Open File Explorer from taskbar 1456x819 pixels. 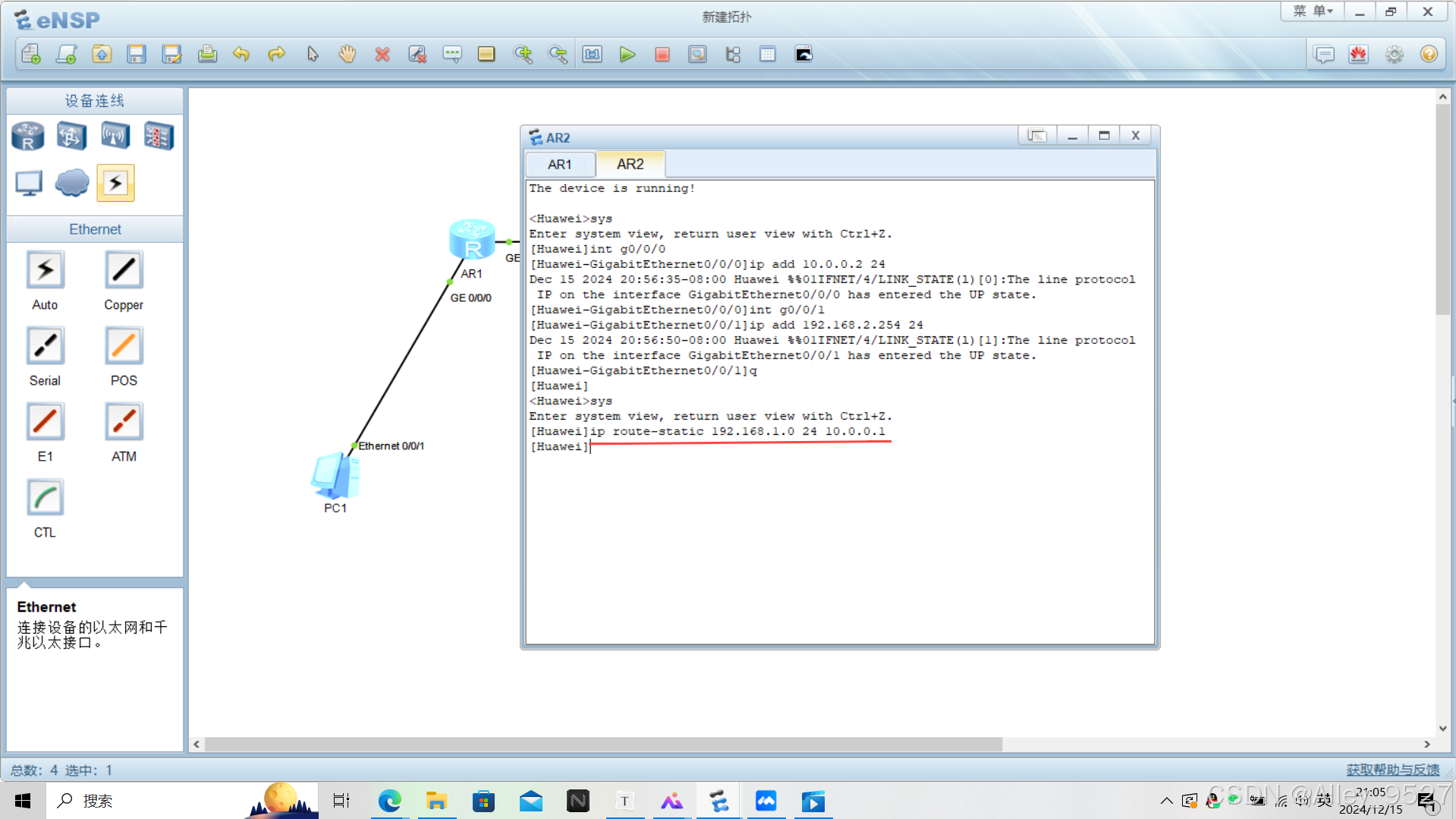tap(436, 801)
